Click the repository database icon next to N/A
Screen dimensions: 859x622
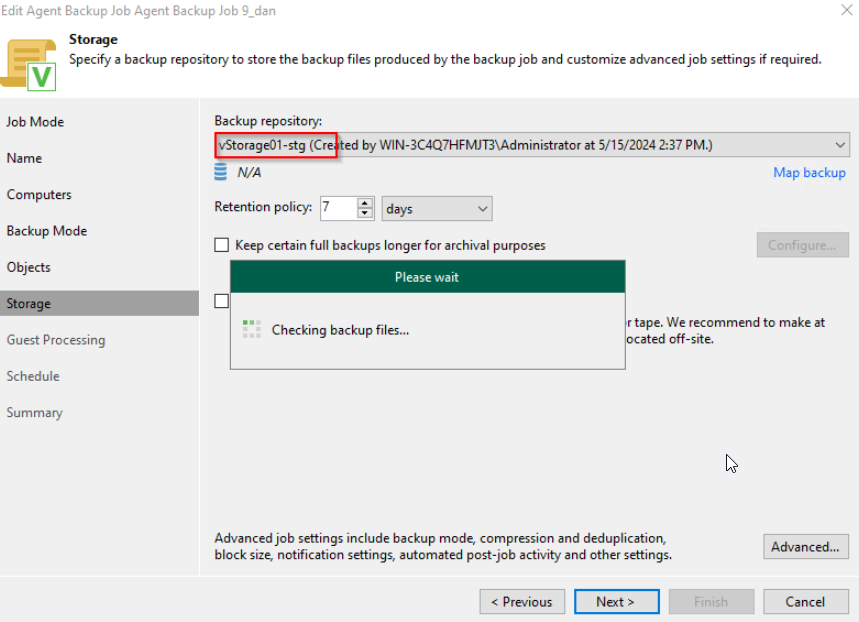pyautogui.click(x=220, y=173)
